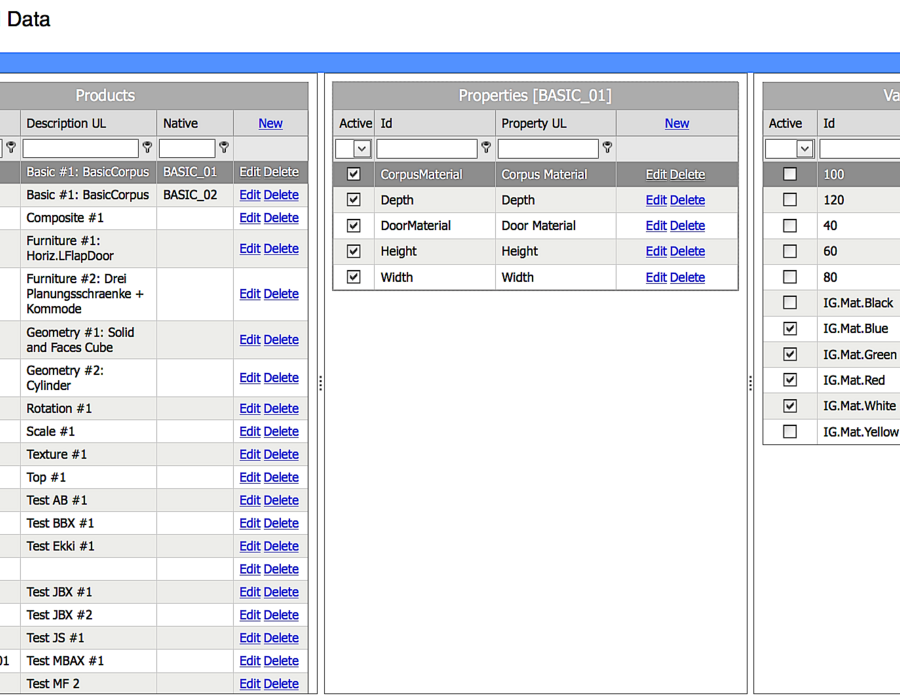The width and height of the screenshot is (900, 700).
Task: Edit the Test BBX #1 product
Action: pyautogui.click(x=250, y=523)
